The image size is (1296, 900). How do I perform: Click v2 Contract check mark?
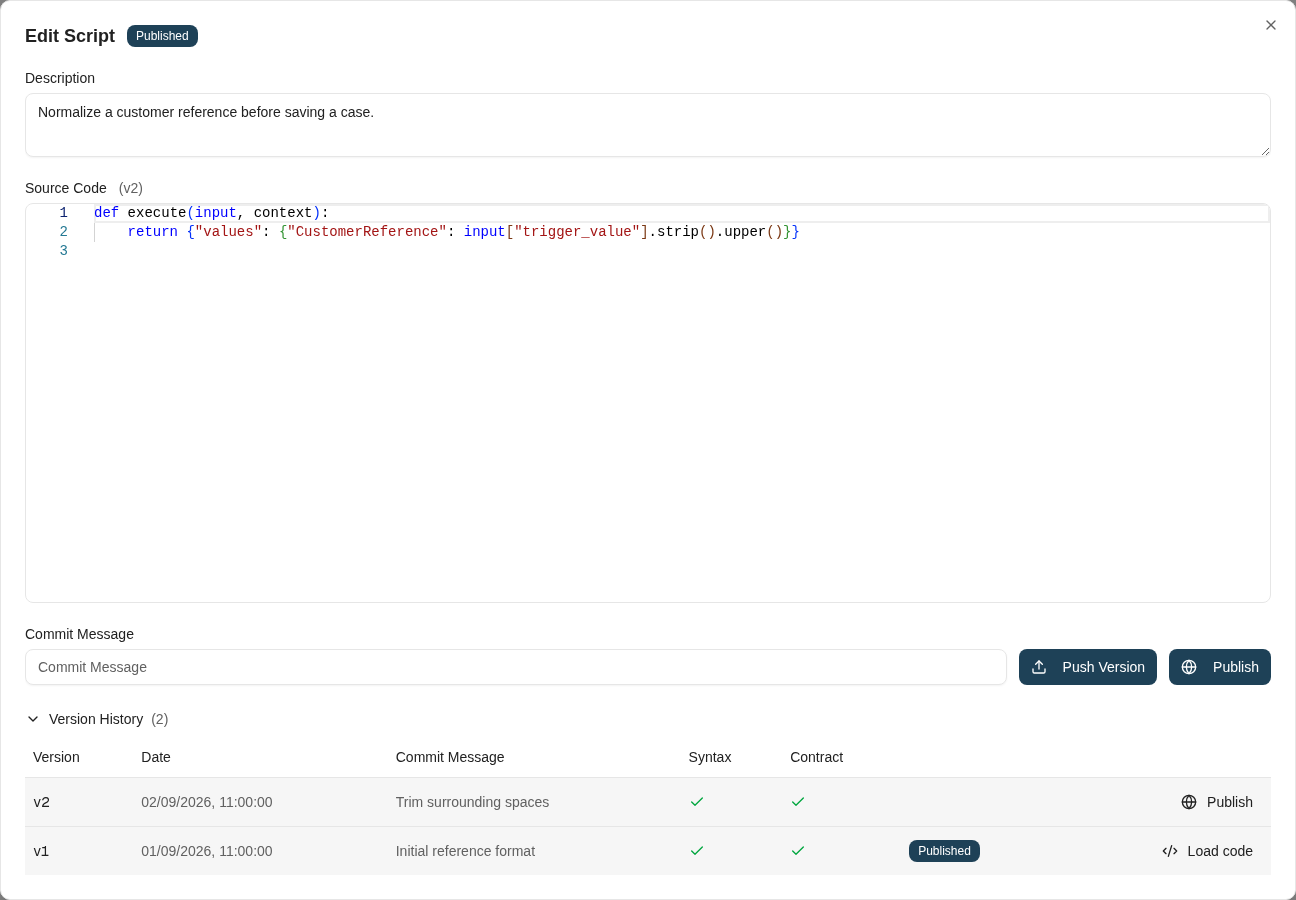tap(798, 802)
